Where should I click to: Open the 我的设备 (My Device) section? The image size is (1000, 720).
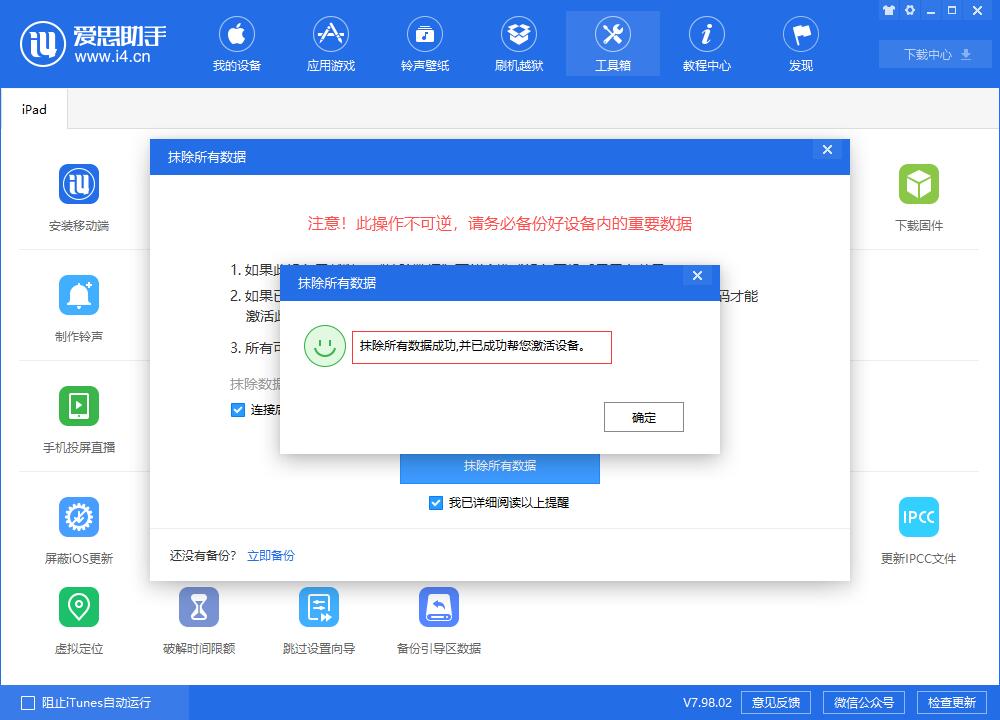(x=237, y=43)
